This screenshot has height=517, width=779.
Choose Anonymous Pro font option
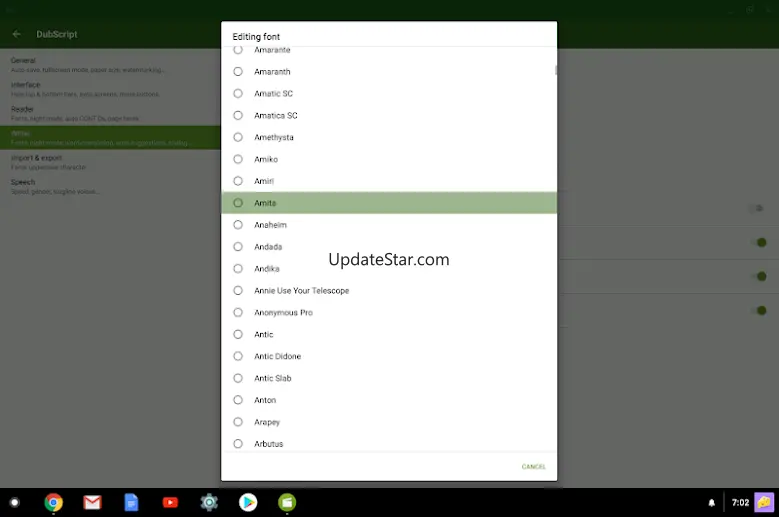coord(238,313)
